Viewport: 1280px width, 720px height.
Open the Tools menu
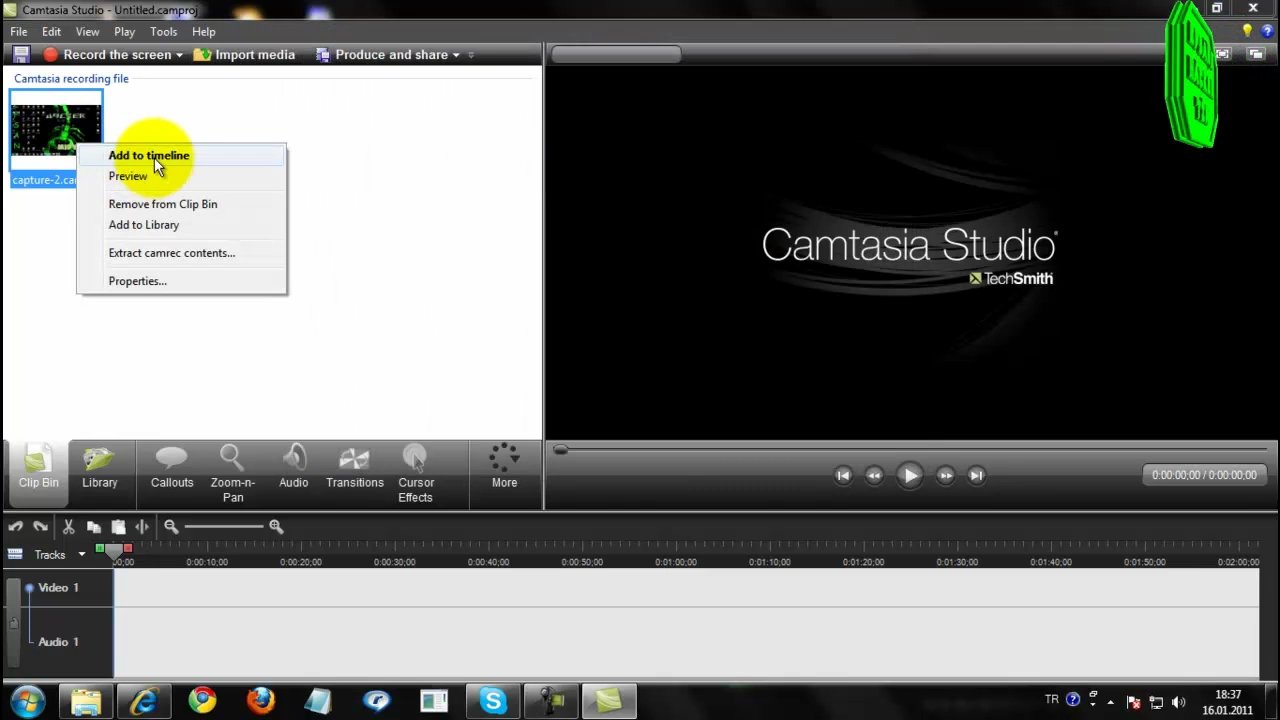(163, 32)
